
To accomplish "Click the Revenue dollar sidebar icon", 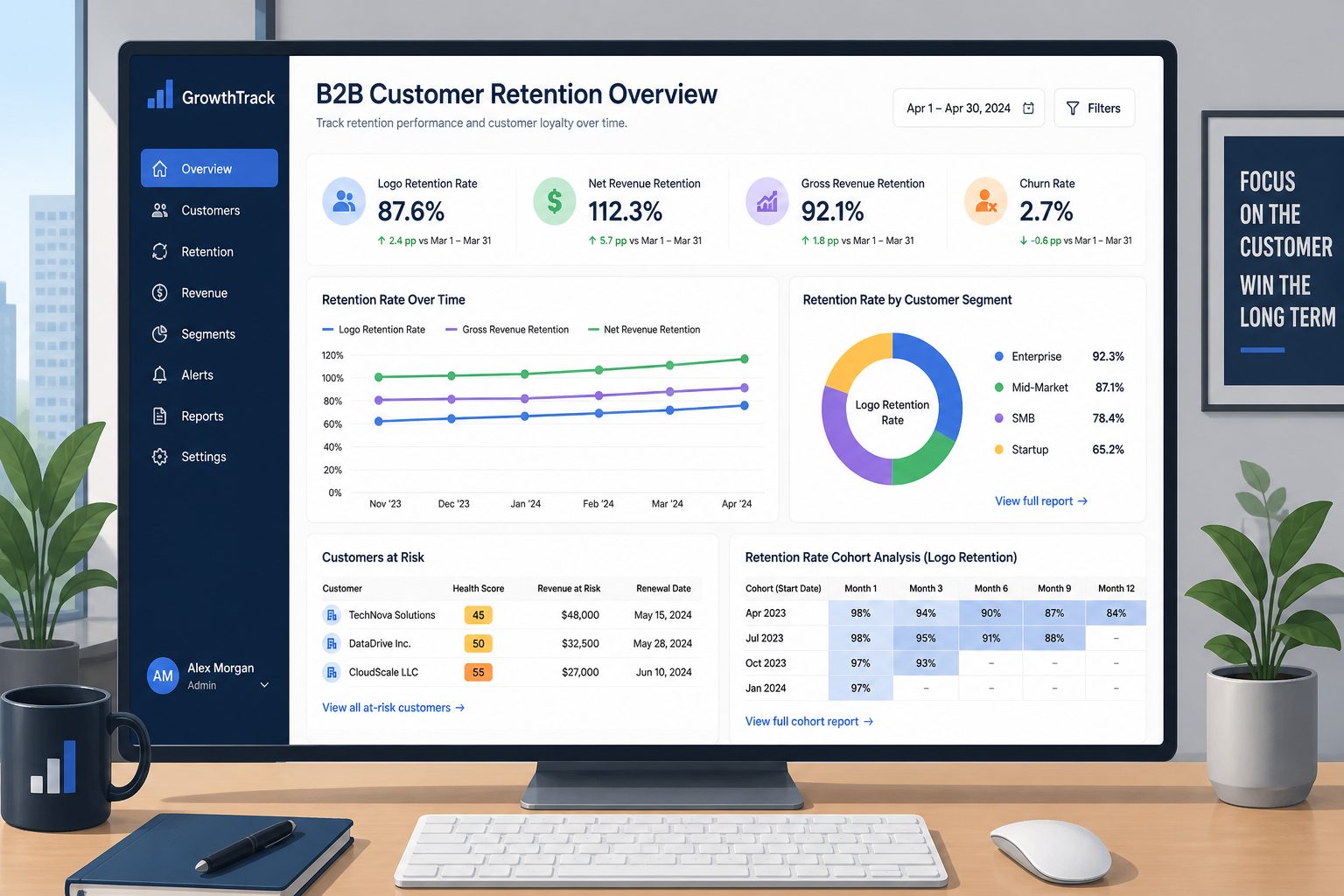I will tap(160, 293).
